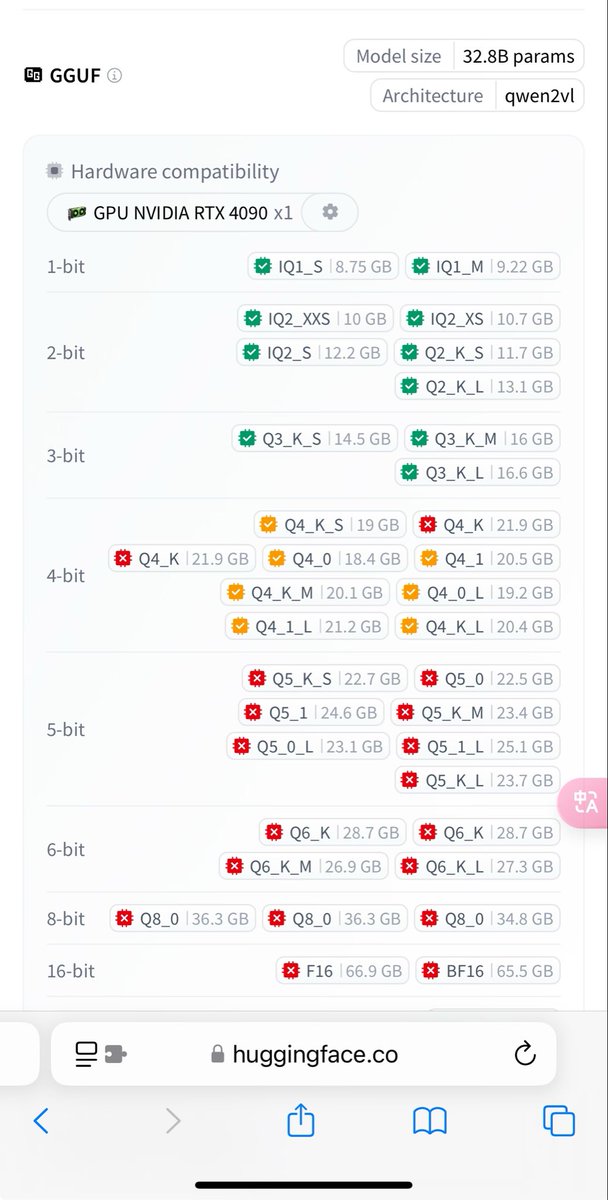
Task: Open hardware settings gear icon
Action: (329, 212)
